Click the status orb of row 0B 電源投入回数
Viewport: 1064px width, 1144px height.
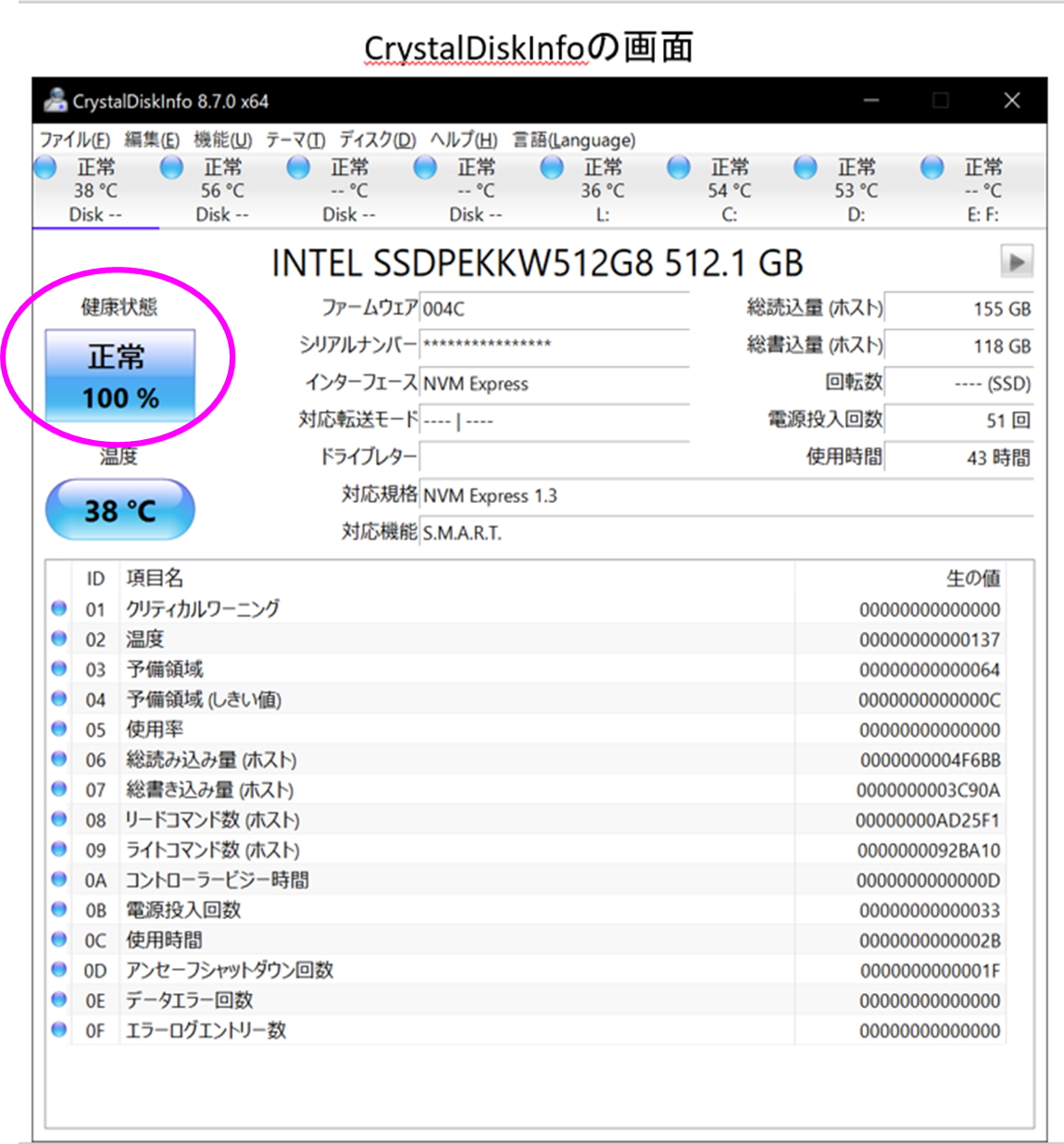click(59, 910)
